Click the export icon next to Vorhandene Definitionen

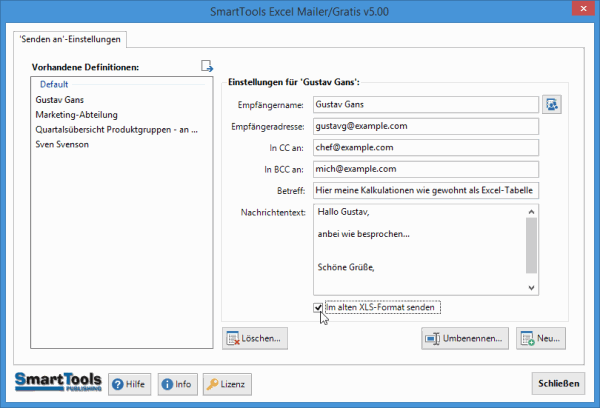207,66
